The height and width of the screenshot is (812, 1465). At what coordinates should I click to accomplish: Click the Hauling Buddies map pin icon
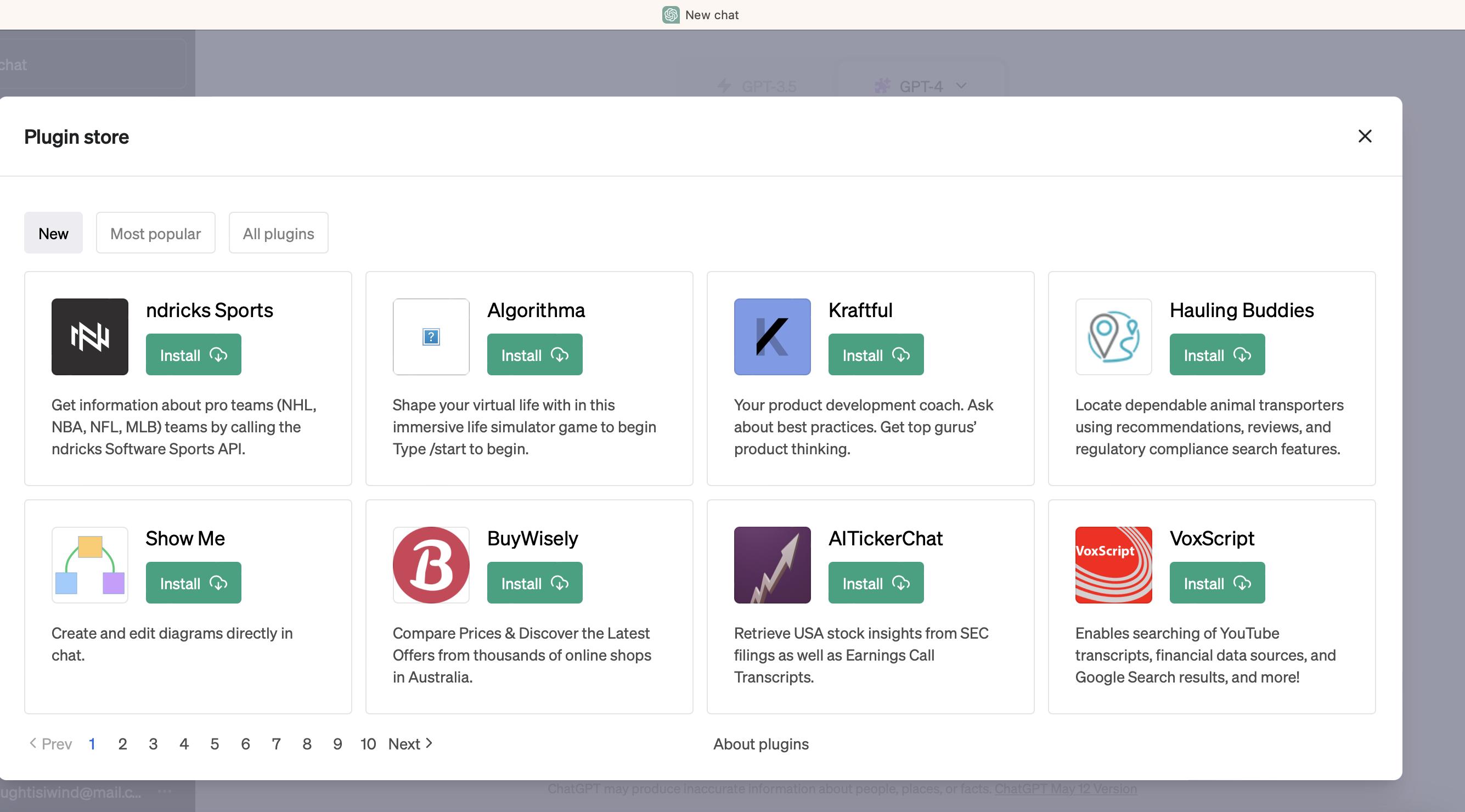click(x=1113, y=337)
